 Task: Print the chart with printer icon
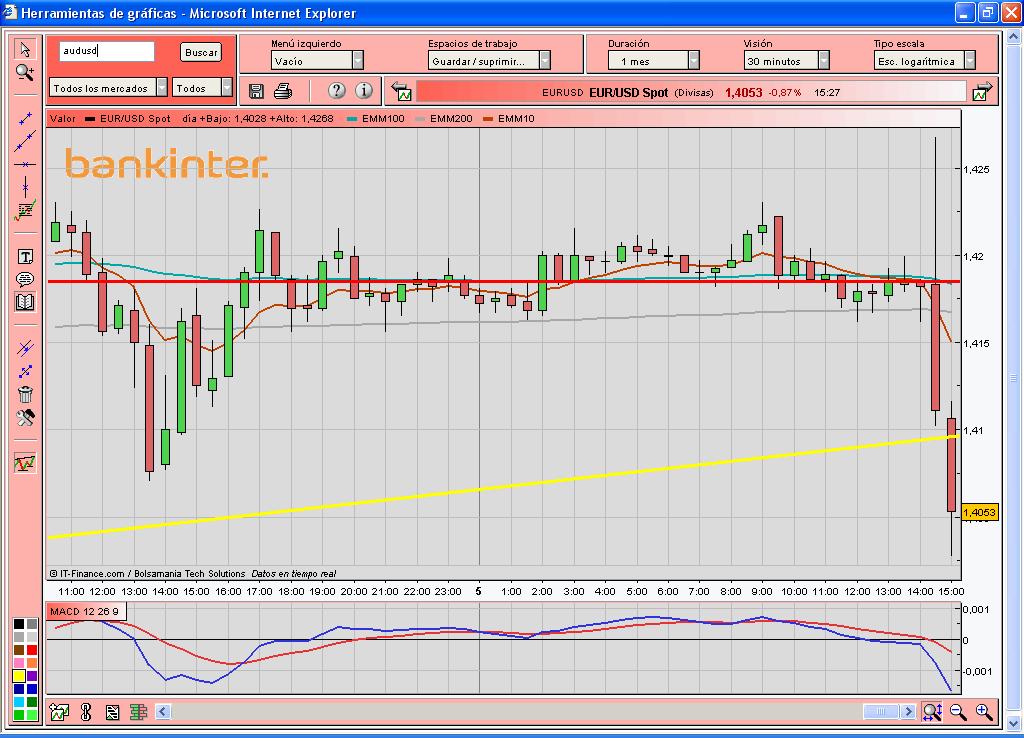pos(282,91)
